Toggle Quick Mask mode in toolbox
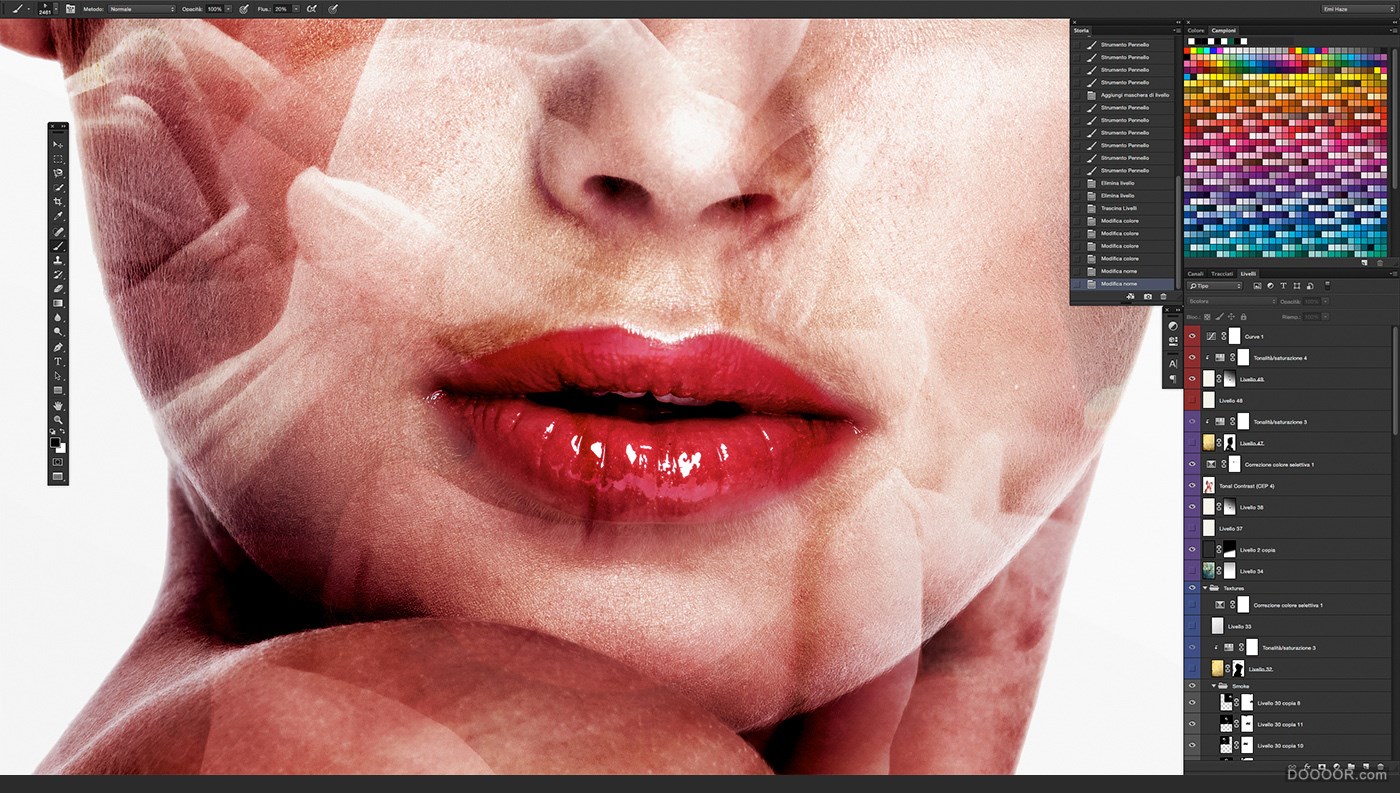This screenshot has width=1400, height=793. [58, 462]
